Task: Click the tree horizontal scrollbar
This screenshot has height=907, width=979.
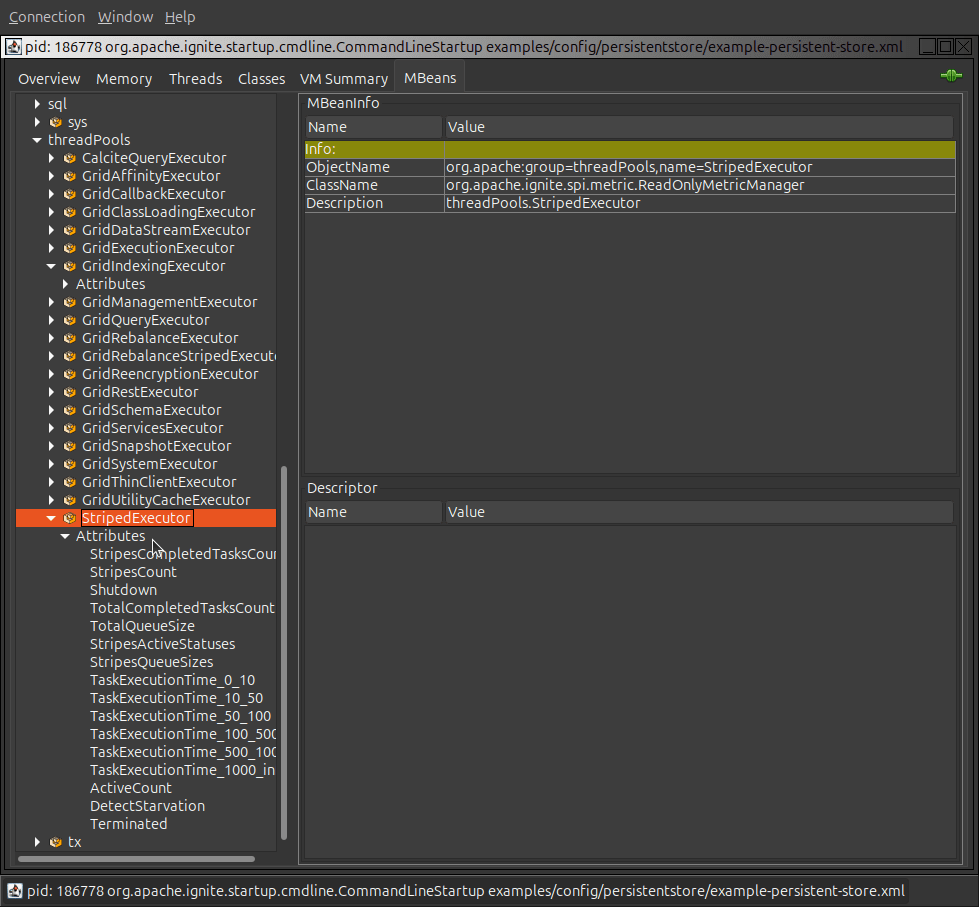Action: (x=136, y=859)
